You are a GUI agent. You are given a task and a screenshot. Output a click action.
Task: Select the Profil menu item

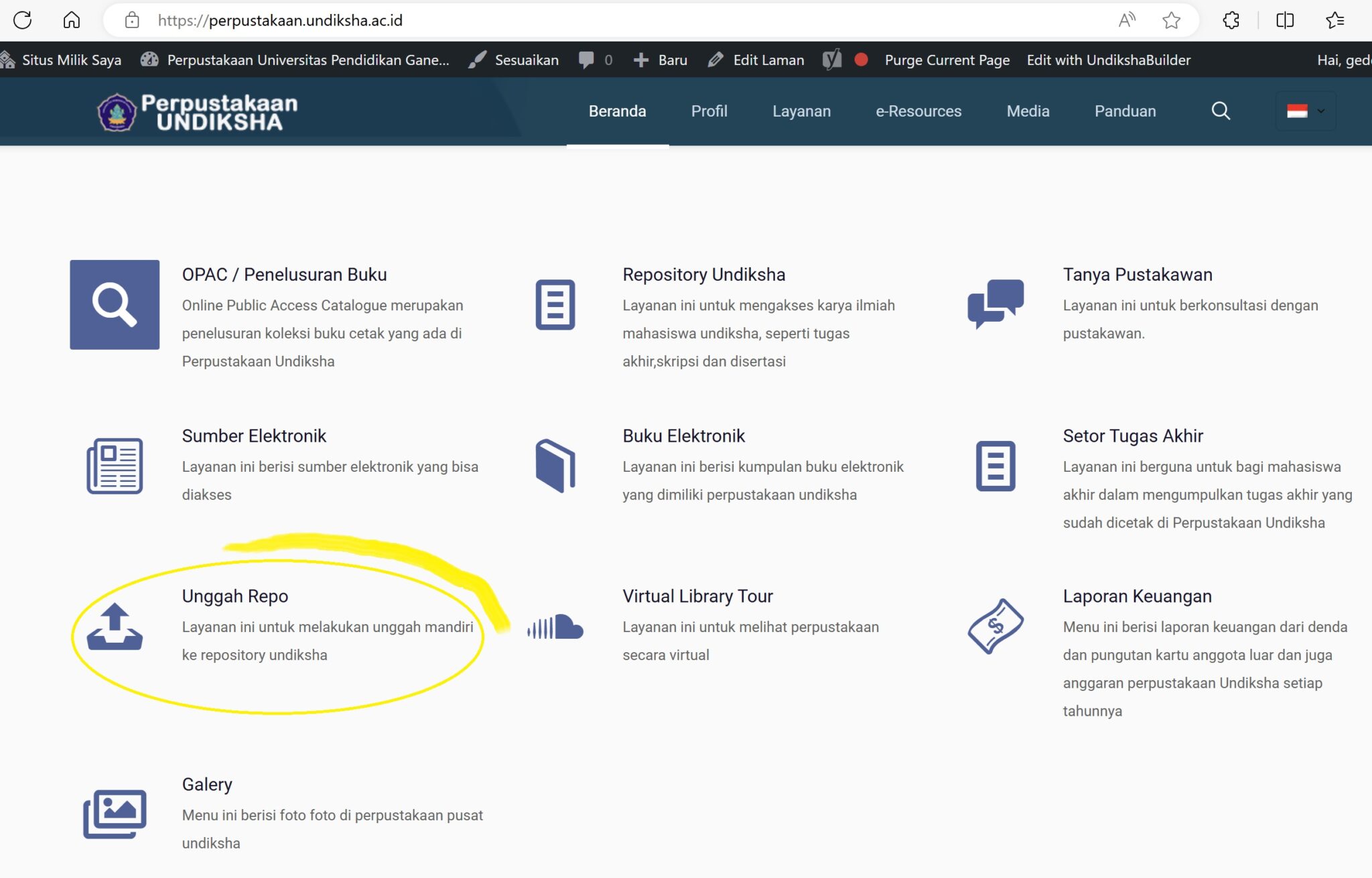tap(709, 111)
